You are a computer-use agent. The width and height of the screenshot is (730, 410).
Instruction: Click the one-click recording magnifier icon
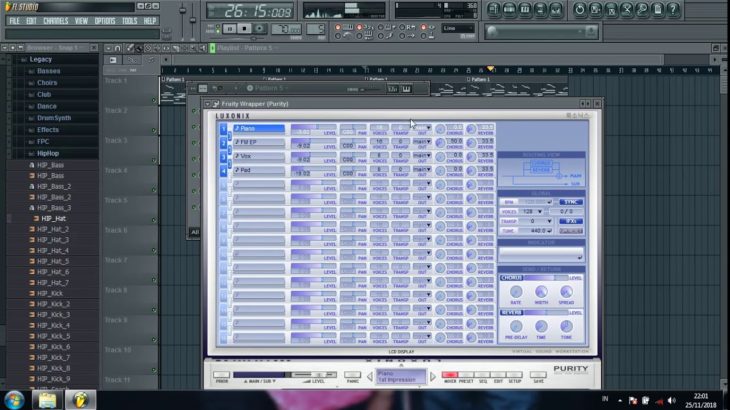(642, 9)
